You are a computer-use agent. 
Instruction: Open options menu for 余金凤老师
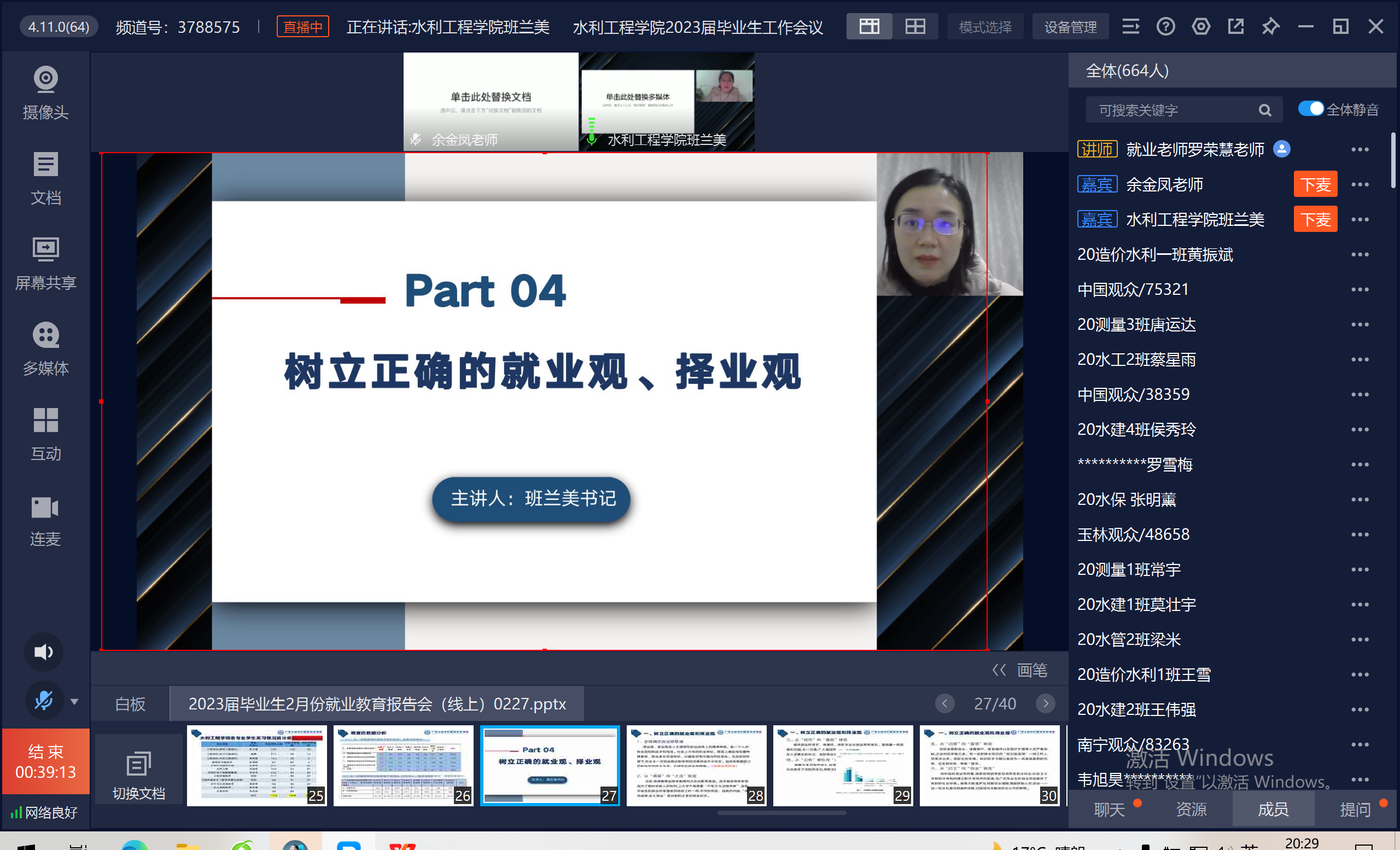pyautogui.click(x=1360, y=185)
